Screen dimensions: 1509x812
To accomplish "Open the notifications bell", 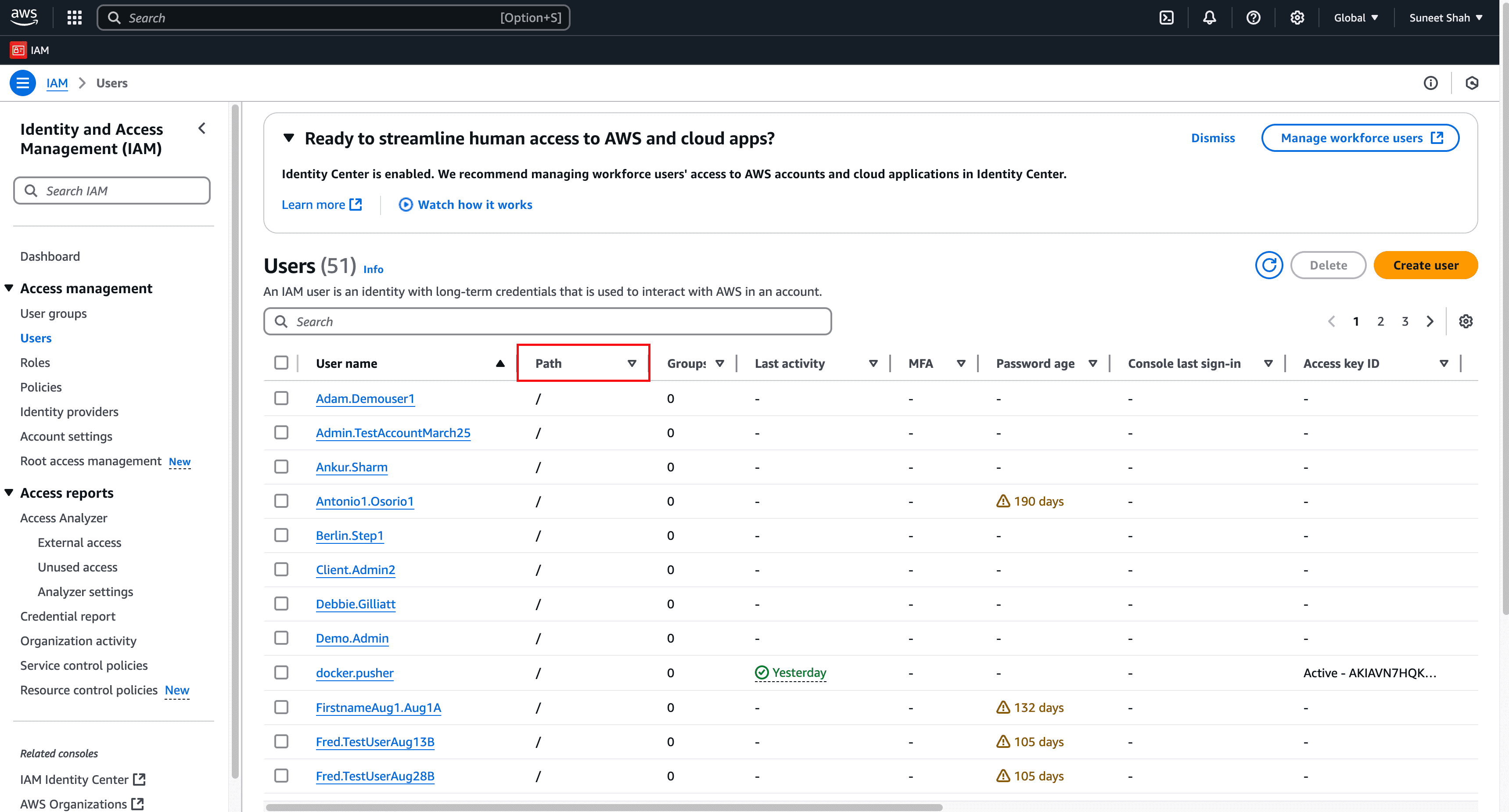I will (x=1209, y=18).
